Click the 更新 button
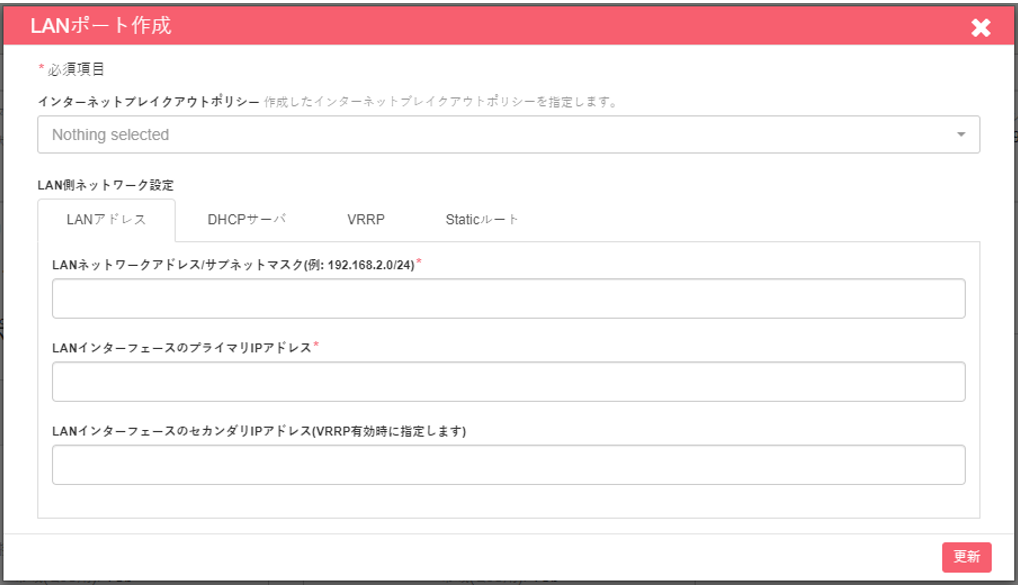The height and width of the screenshot is (586, 1018). 966,557
